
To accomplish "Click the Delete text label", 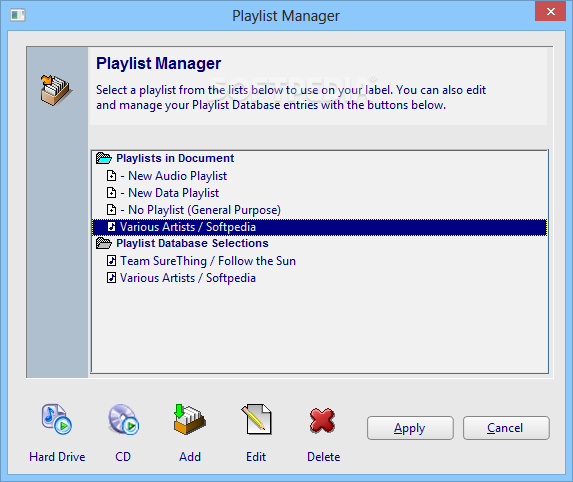I will tap(324, 457).
